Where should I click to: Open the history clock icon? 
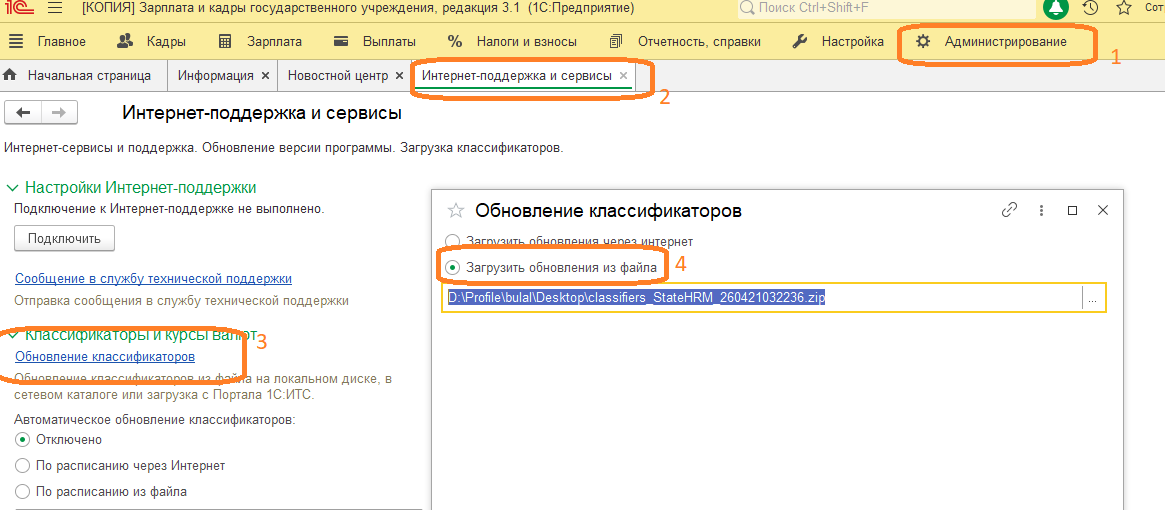[x=1090, y=8]
